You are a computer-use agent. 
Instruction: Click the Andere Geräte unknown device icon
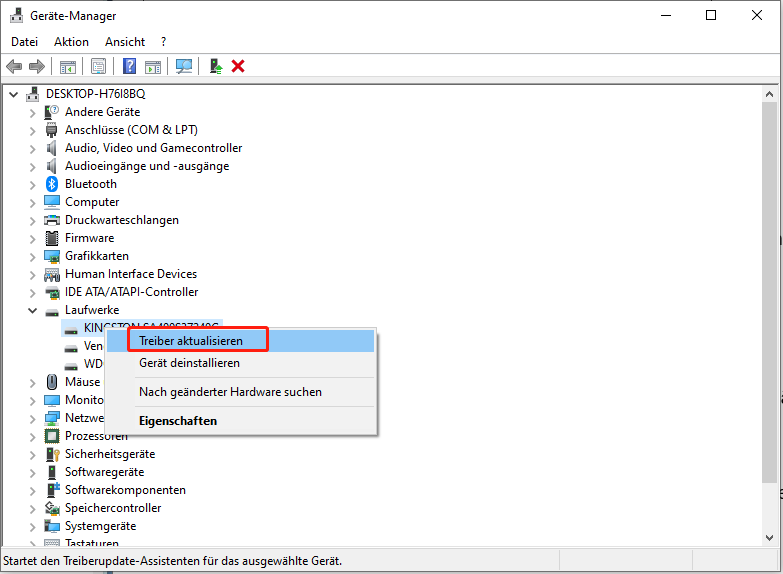[x=51, y=112]
